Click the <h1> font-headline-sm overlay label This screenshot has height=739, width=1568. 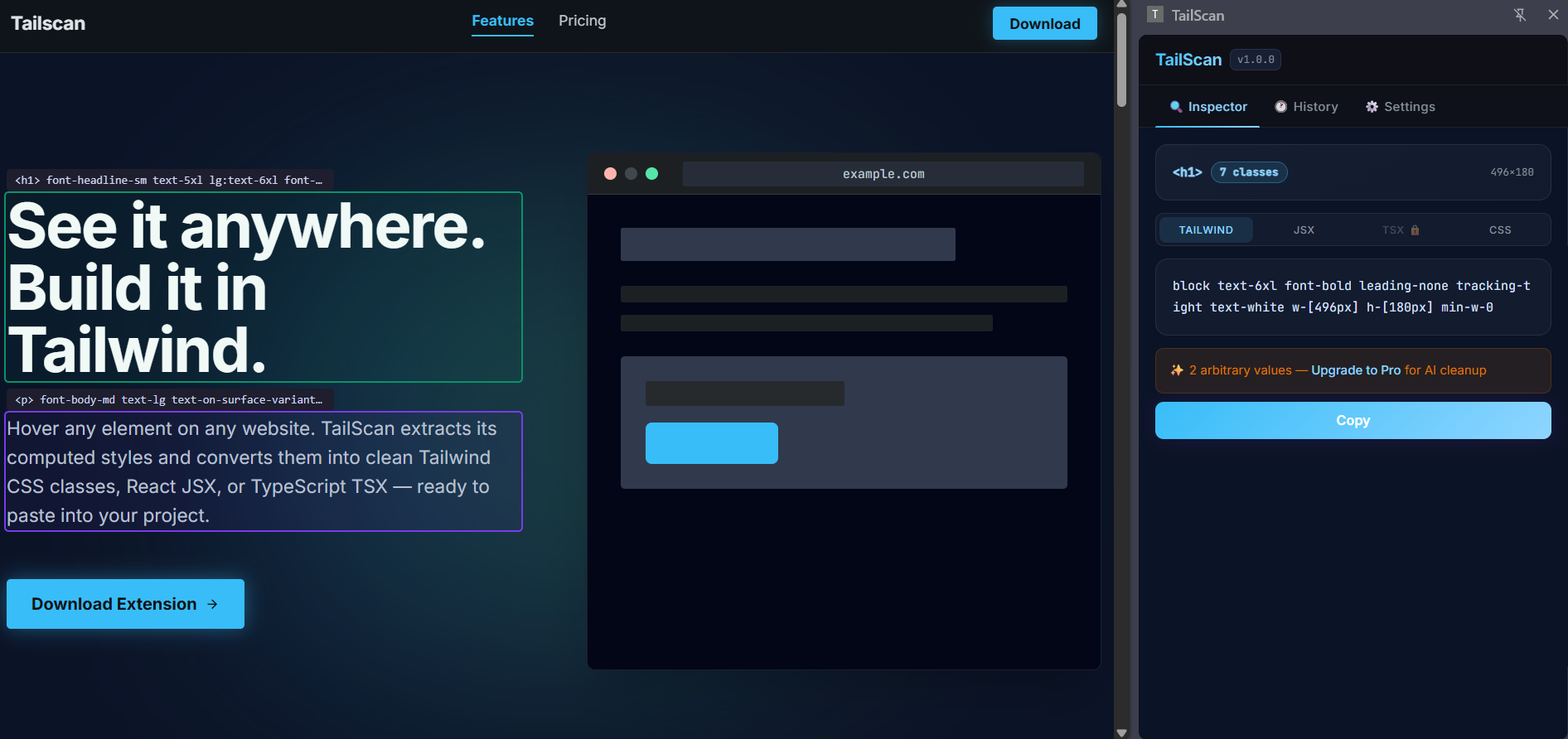(x=169, y=180)
